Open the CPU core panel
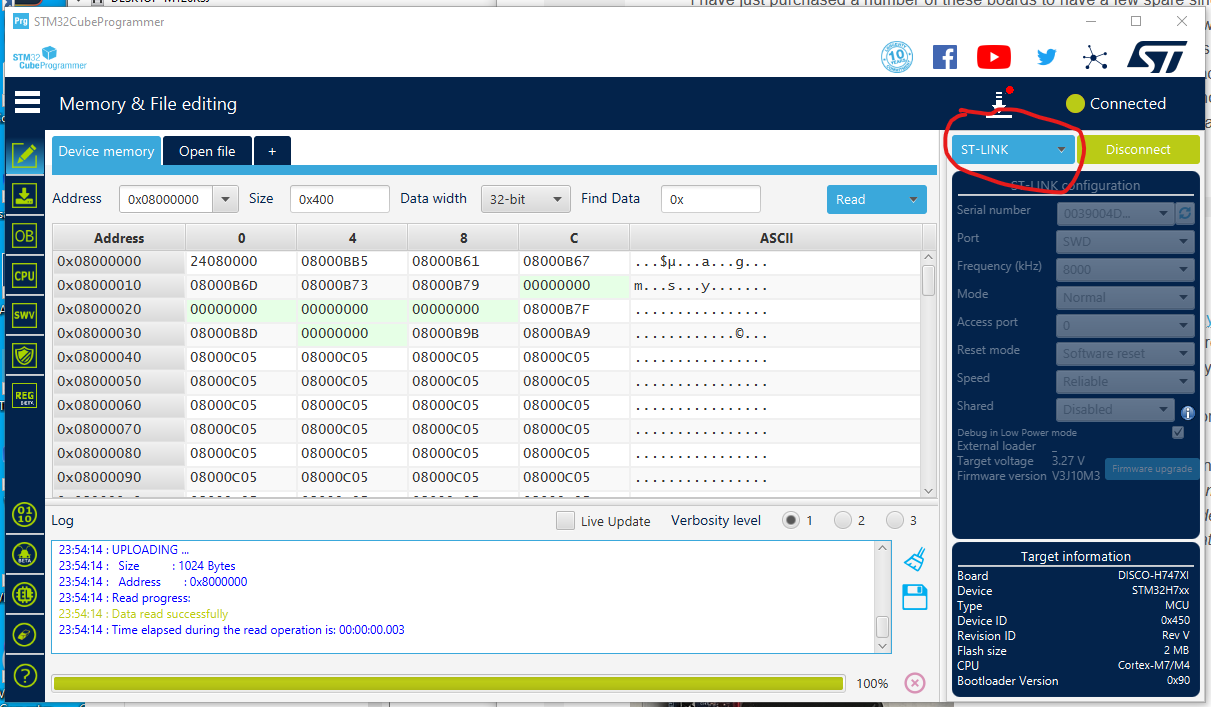Viewport: 1211px width, 707px height. (x=25, y=275)
